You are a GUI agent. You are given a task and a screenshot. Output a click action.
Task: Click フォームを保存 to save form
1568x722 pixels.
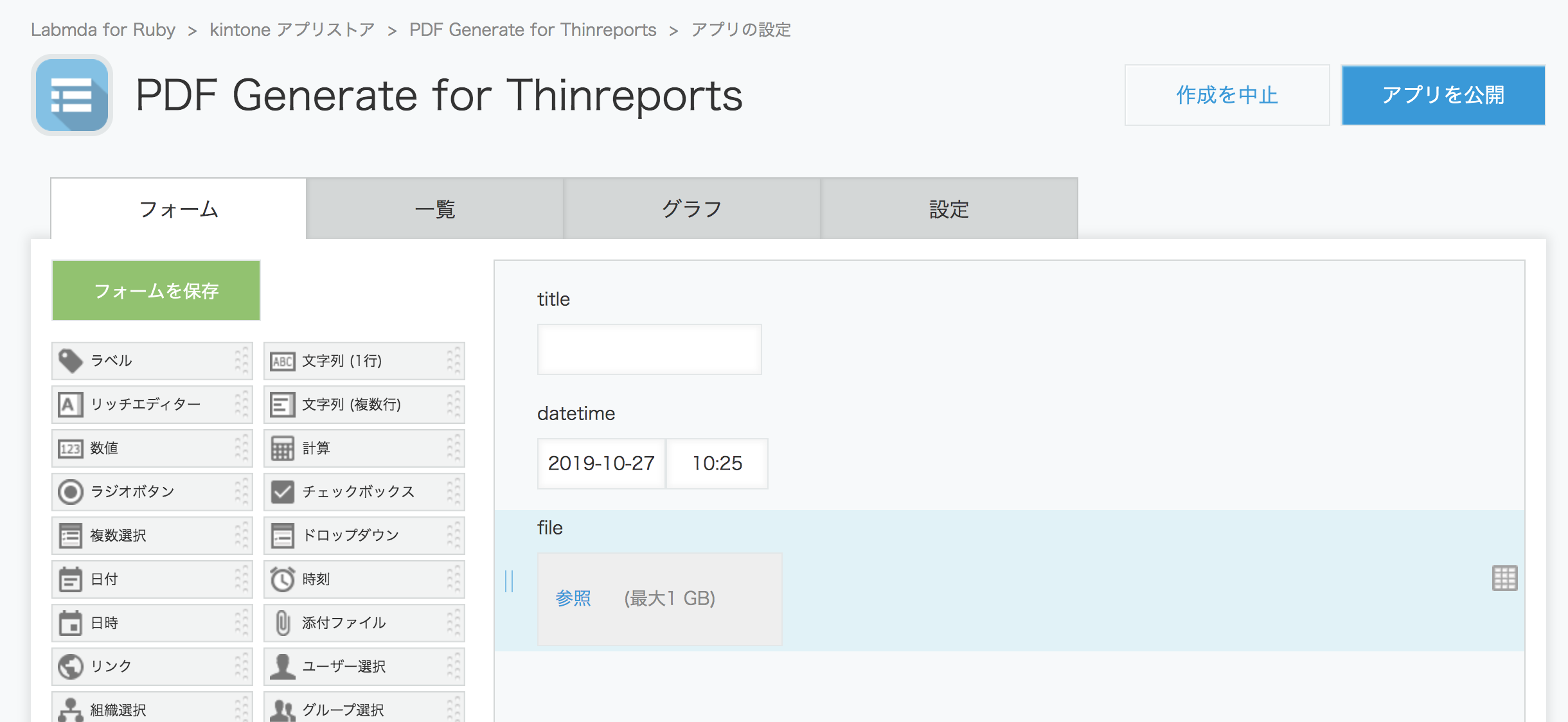(157, 292)
